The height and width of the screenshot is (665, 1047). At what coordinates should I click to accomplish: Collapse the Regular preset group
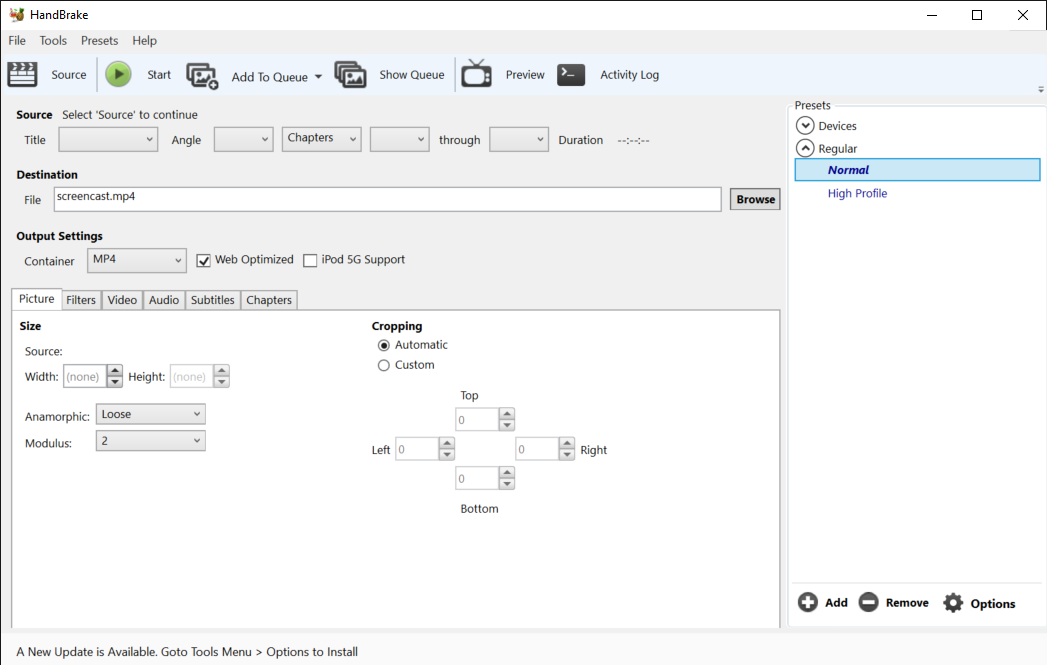[805, 148]
